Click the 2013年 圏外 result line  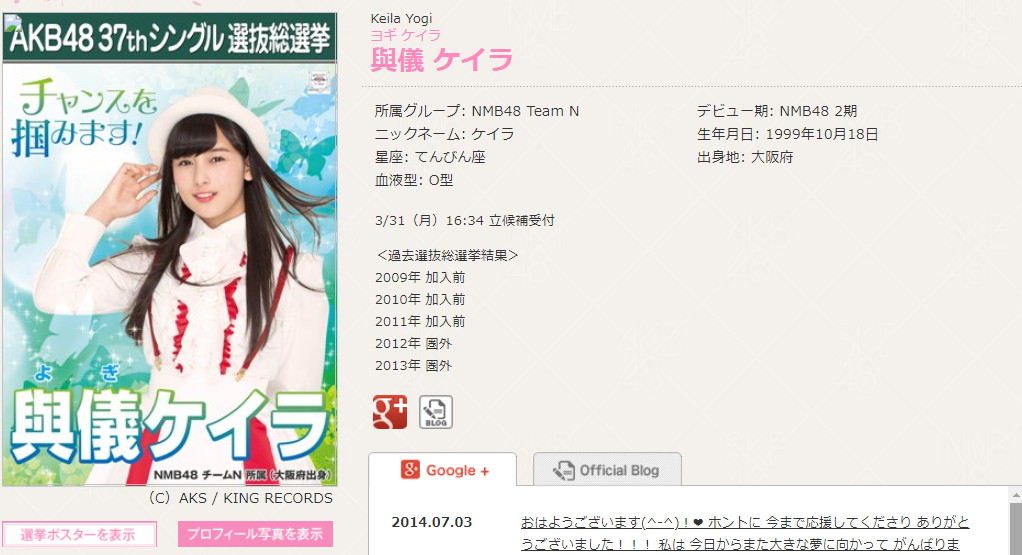tap(413, 365)
